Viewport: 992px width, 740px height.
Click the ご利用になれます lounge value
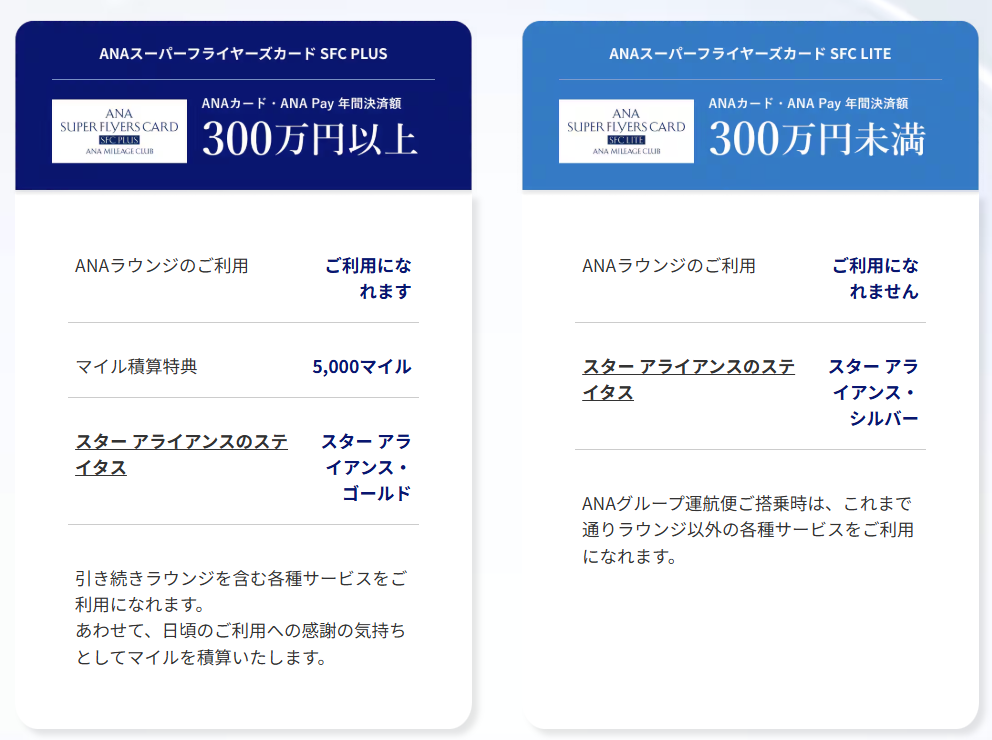pos(368,278)
